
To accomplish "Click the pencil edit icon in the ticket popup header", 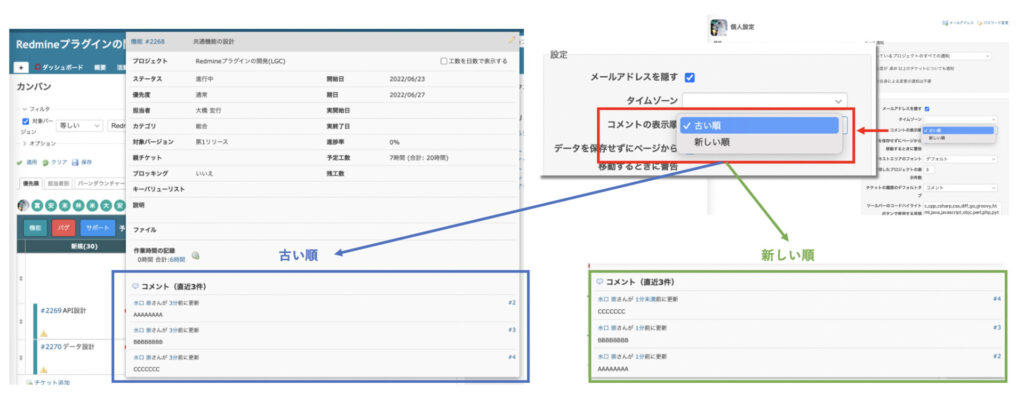I will 512,41.
